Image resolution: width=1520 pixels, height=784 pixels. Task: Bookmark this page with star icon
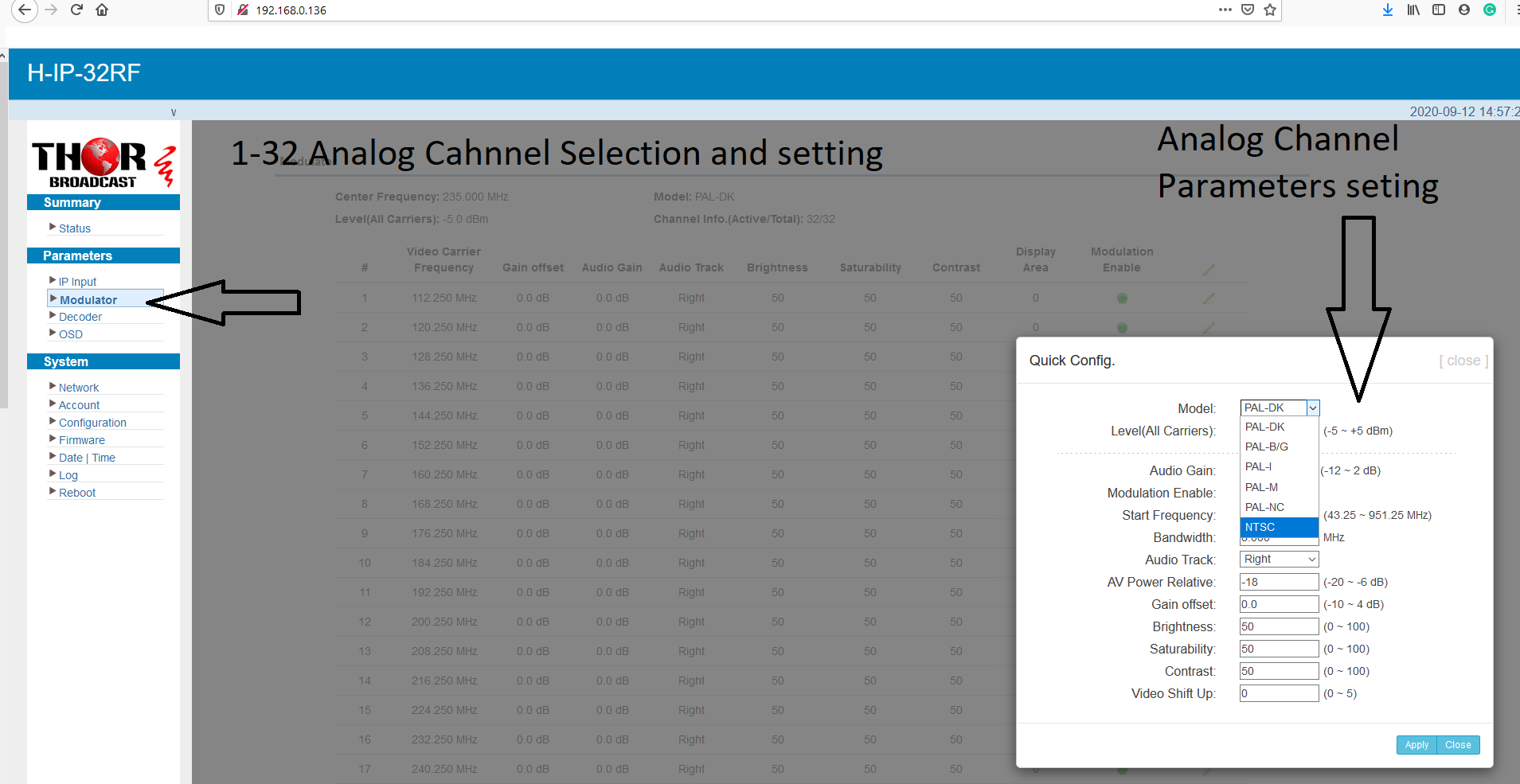[x=1270, y=10]
